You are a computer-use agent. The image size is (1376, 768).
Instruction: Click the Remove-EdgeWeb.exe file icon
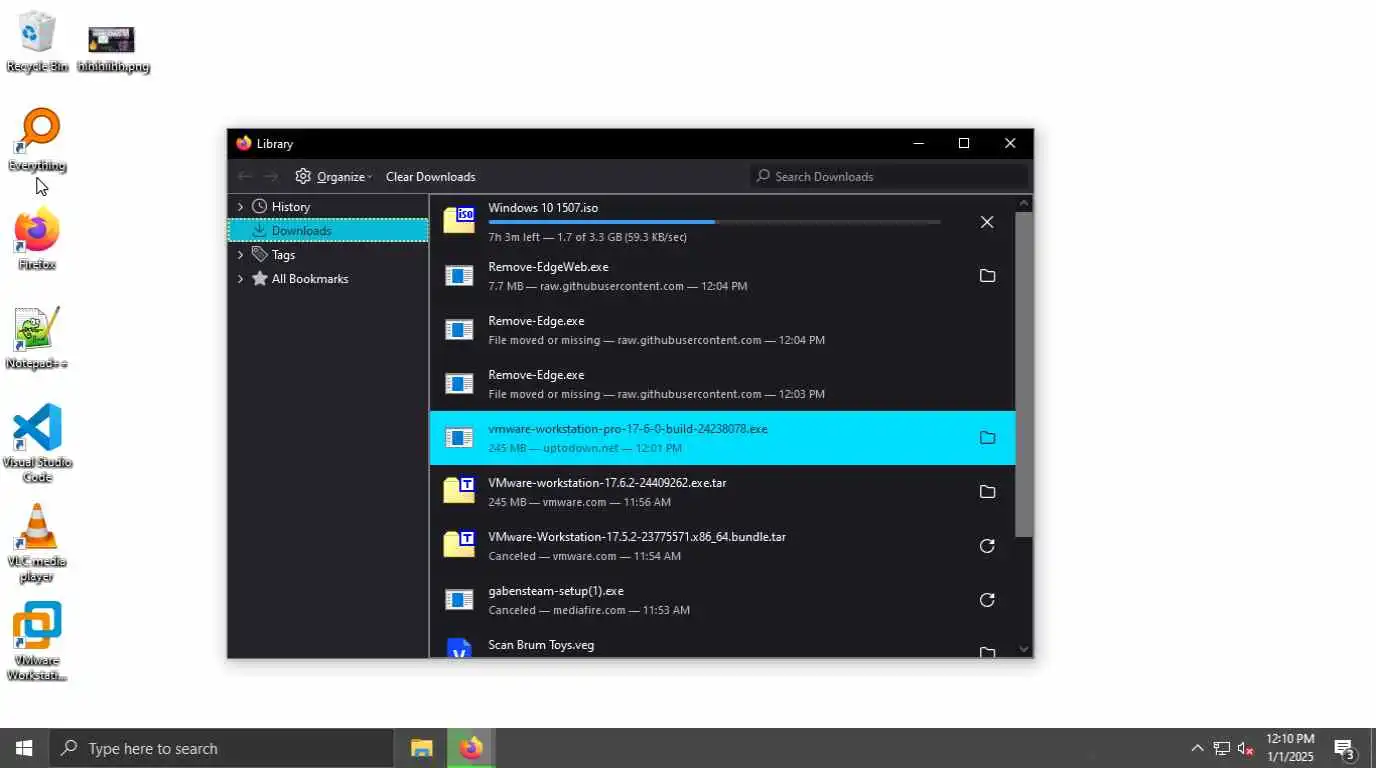tap(459, 275)
